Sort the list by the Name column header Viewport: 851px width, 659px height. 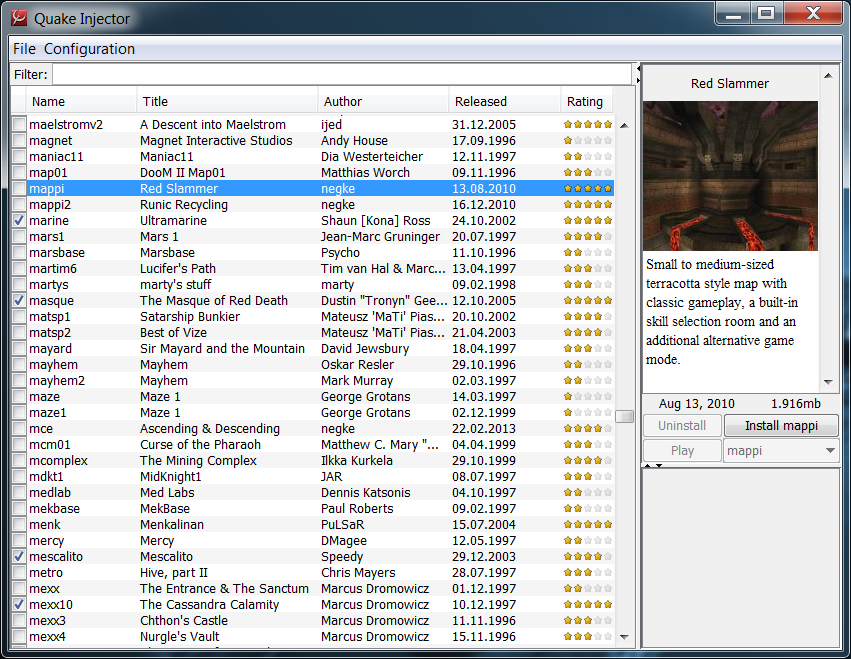pos(81,102)
